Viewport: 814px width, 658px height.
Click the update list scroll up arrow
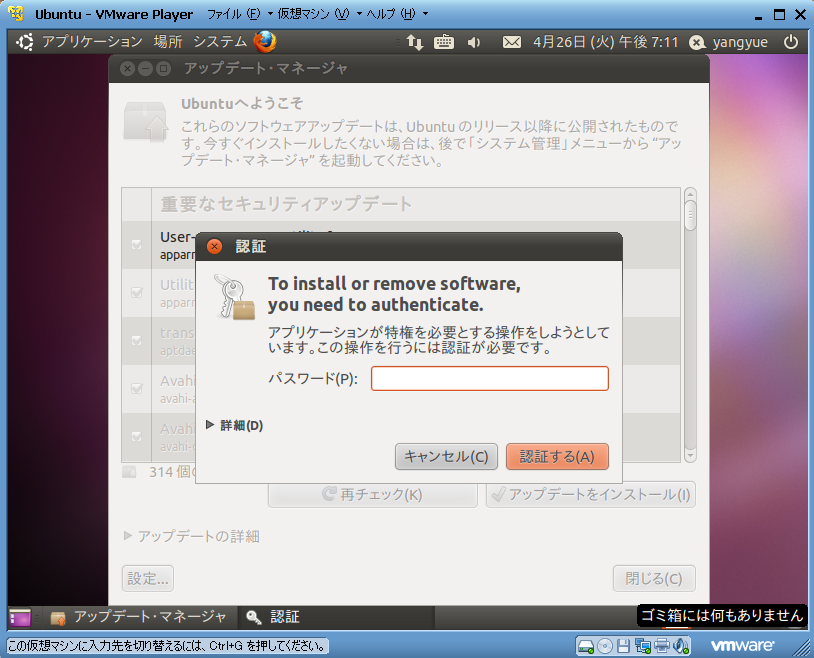[x=690, y=194]
